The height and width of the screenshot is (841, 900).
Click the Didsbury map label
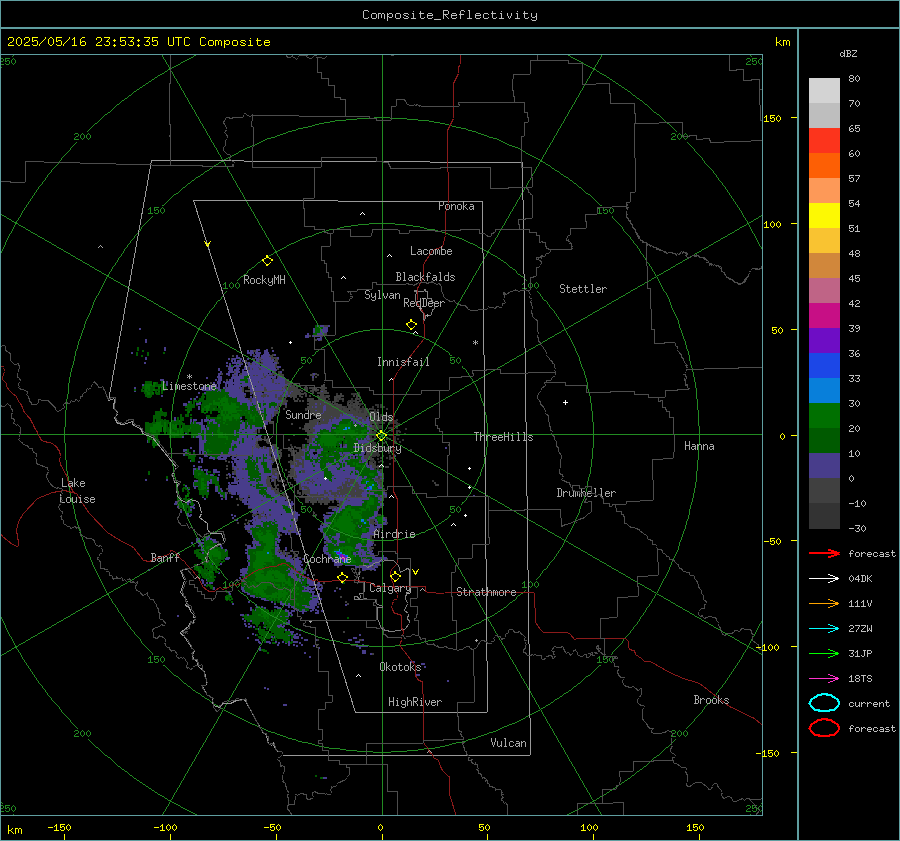(378, 448)
